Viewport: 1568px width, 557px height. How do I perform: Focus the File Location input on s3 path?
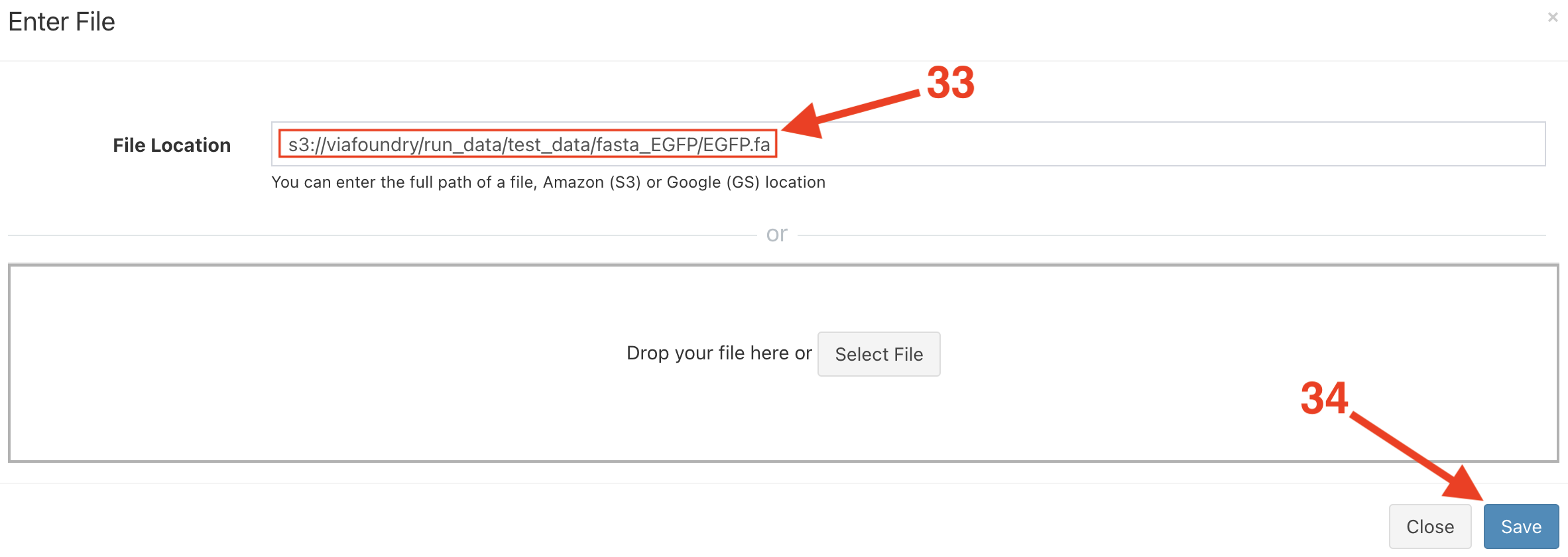tap(528, 144)
